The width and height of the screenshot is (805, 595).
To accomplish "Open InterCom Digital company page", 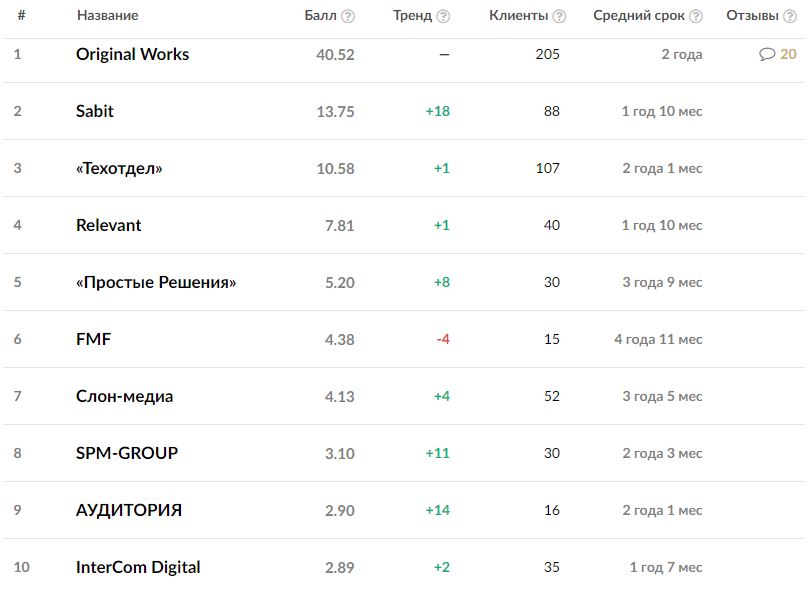I will point(138,567).
